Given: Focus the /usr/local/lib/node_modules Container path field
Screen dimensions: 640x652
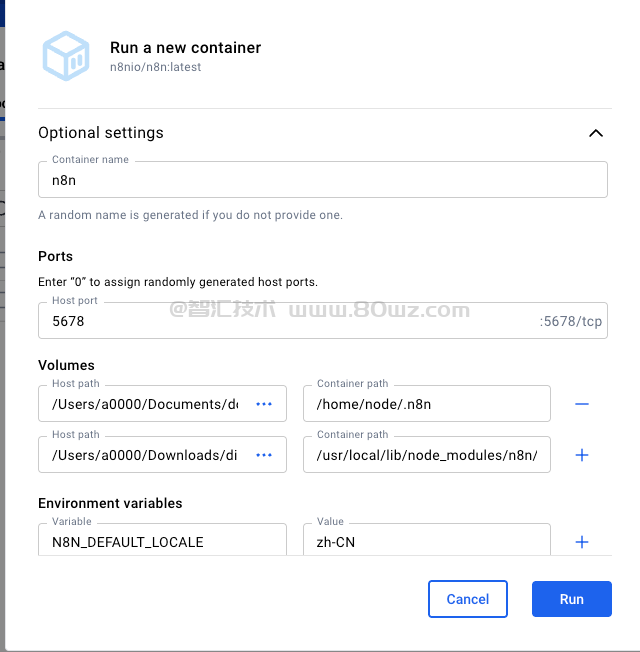Looking at the screenshot, I should 426,455.
